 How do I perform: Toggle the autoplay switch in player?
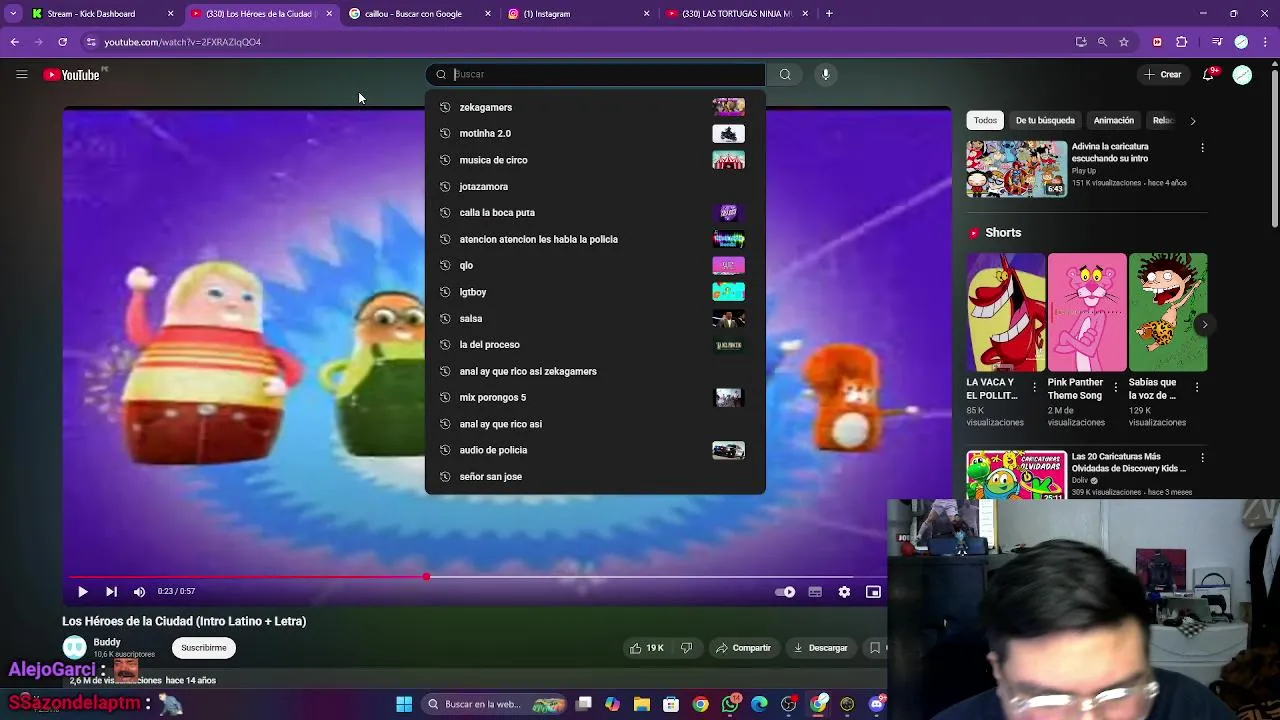coord(785,592)
